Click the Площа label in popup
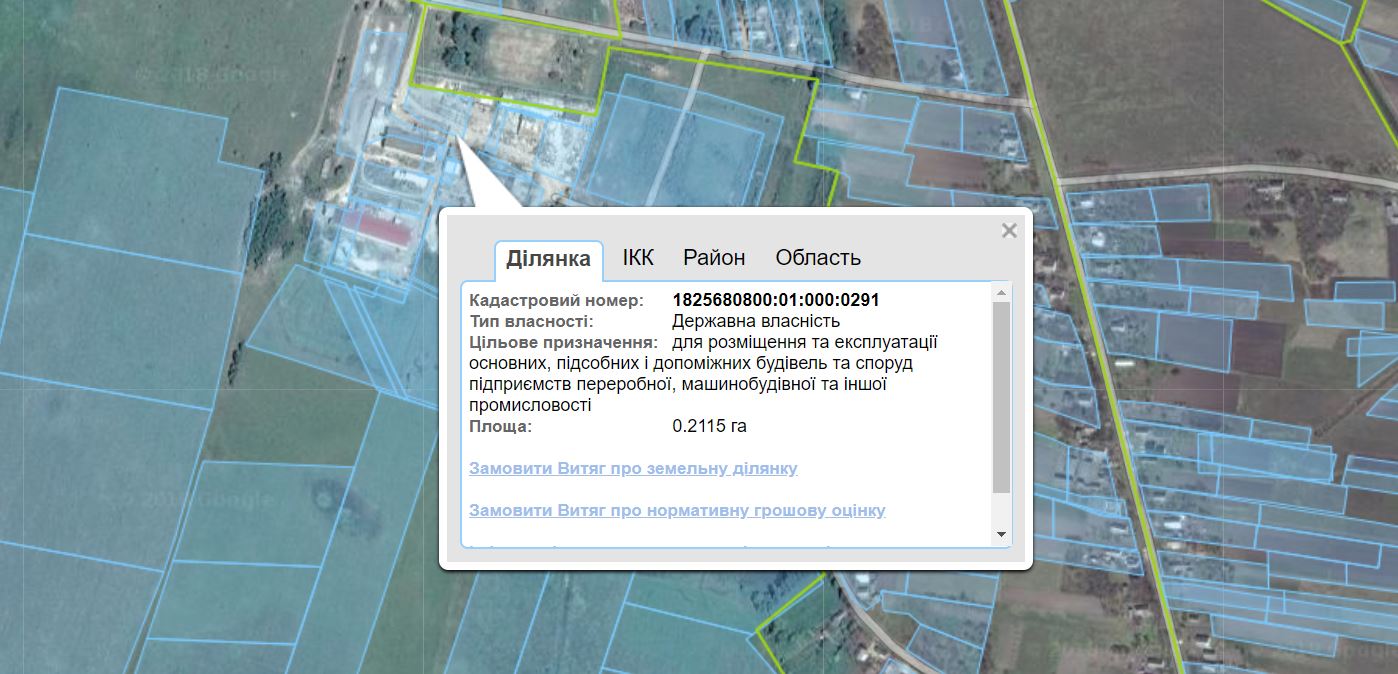This screenshot has width=1398, height=674. 500,426
